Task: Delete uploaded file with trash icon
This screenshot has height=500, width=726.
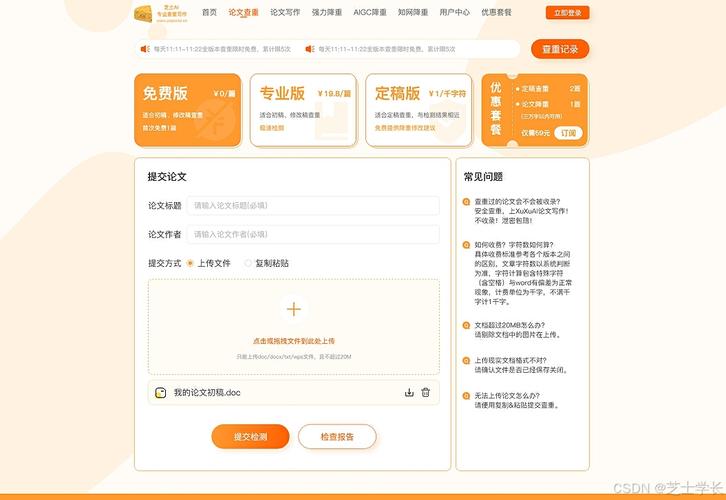Action: point(426,393)
